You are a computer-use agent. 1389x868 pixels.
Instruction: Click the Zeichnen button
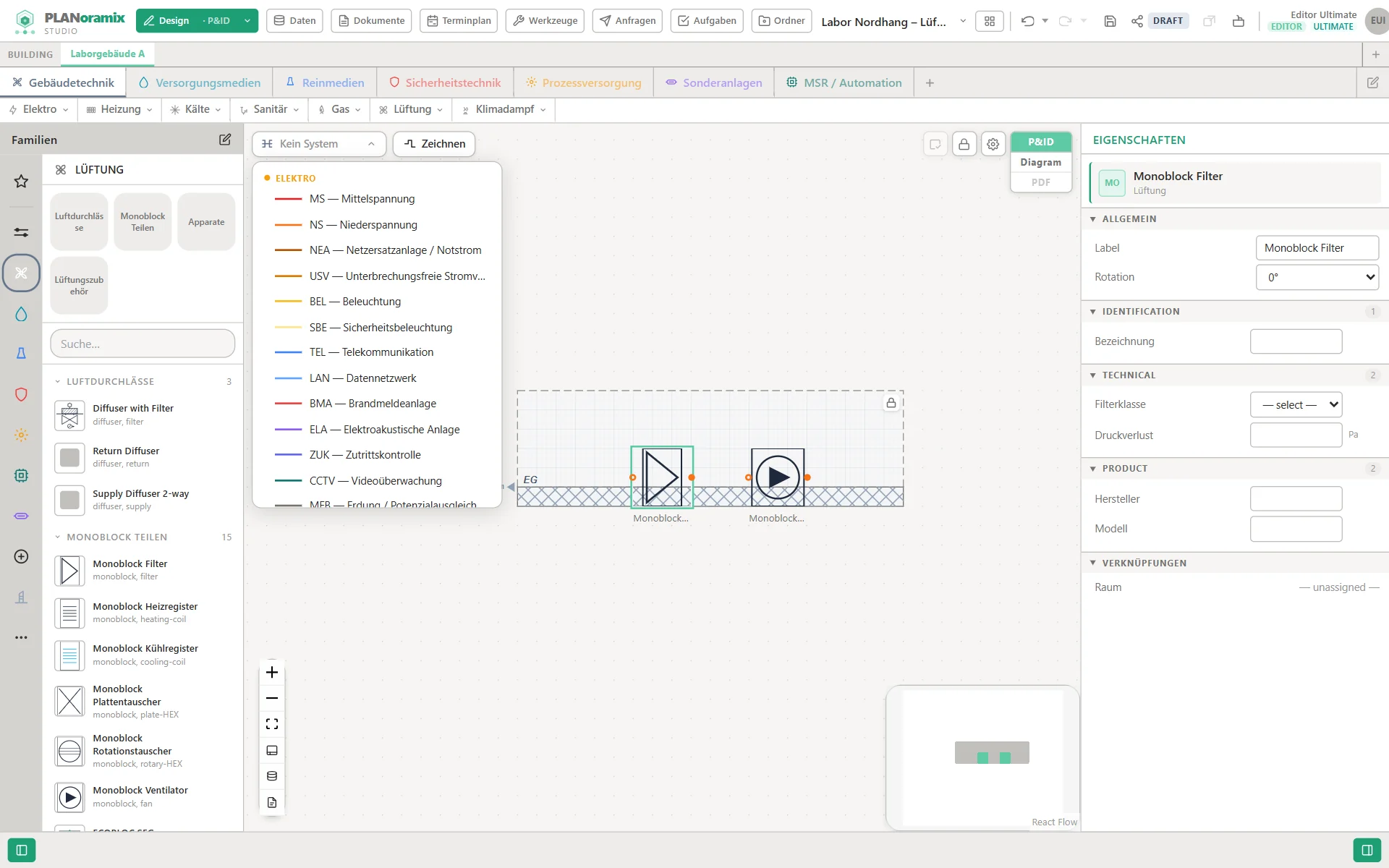click(x=434, y=144)
